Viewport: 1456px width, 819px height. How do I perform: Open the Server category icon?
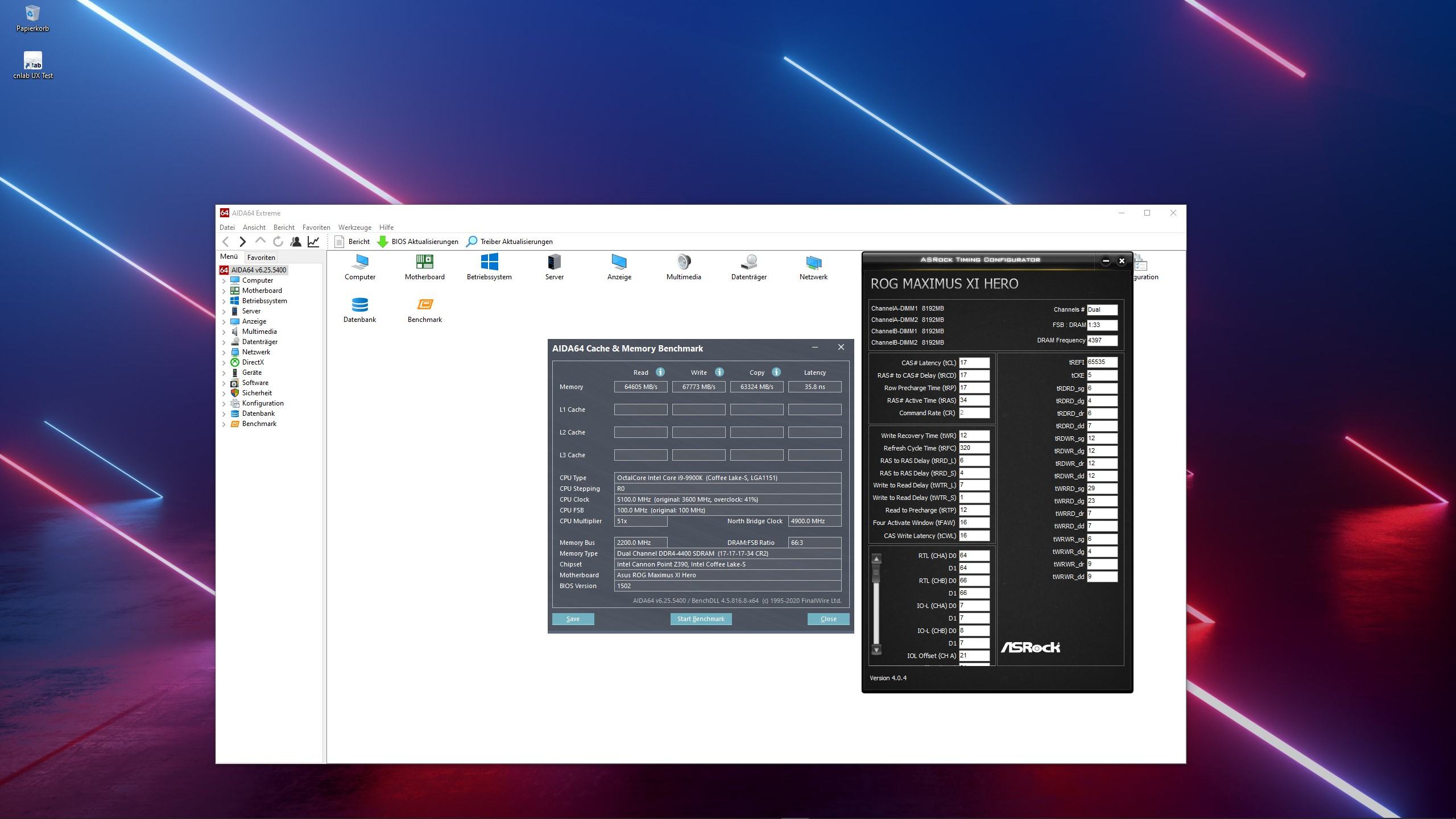tap(555, 267)
